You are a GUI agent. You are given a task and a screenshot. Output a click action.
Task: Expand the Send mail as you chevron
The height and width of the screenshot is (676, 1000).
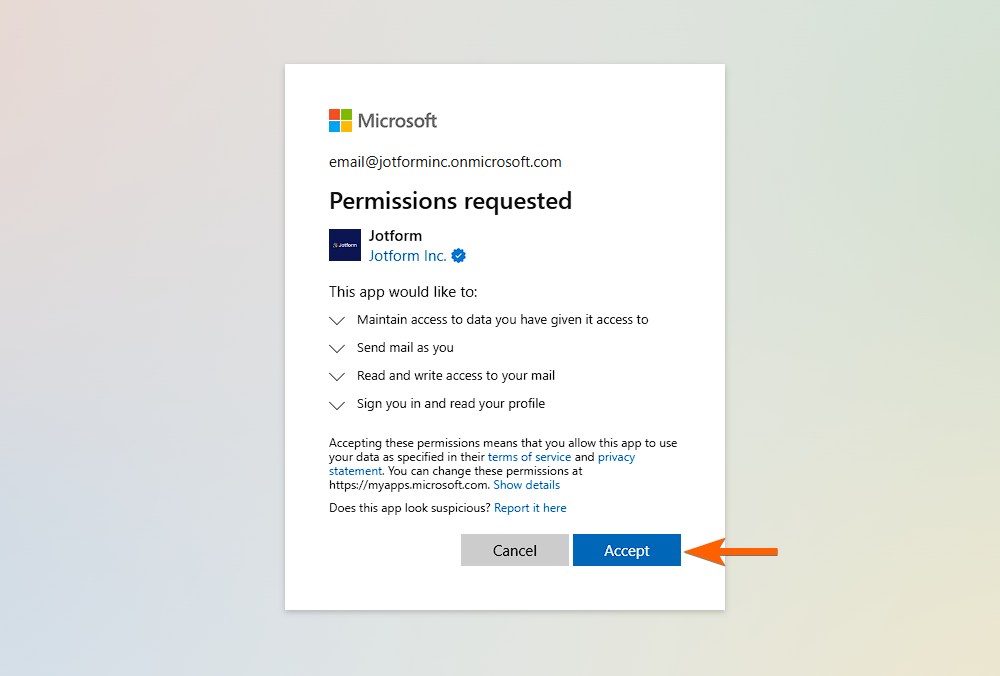coord(337,349)
